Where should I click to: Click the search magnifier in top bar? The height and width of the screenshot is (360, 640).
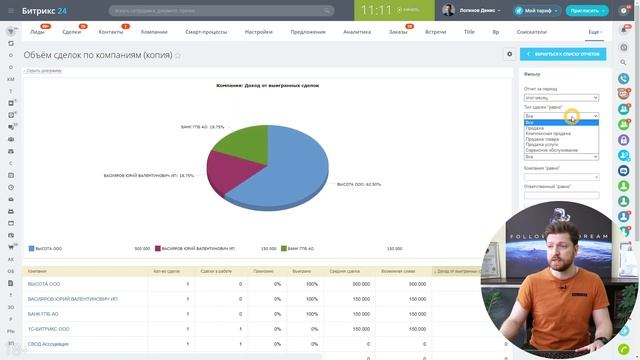(327, 11)
